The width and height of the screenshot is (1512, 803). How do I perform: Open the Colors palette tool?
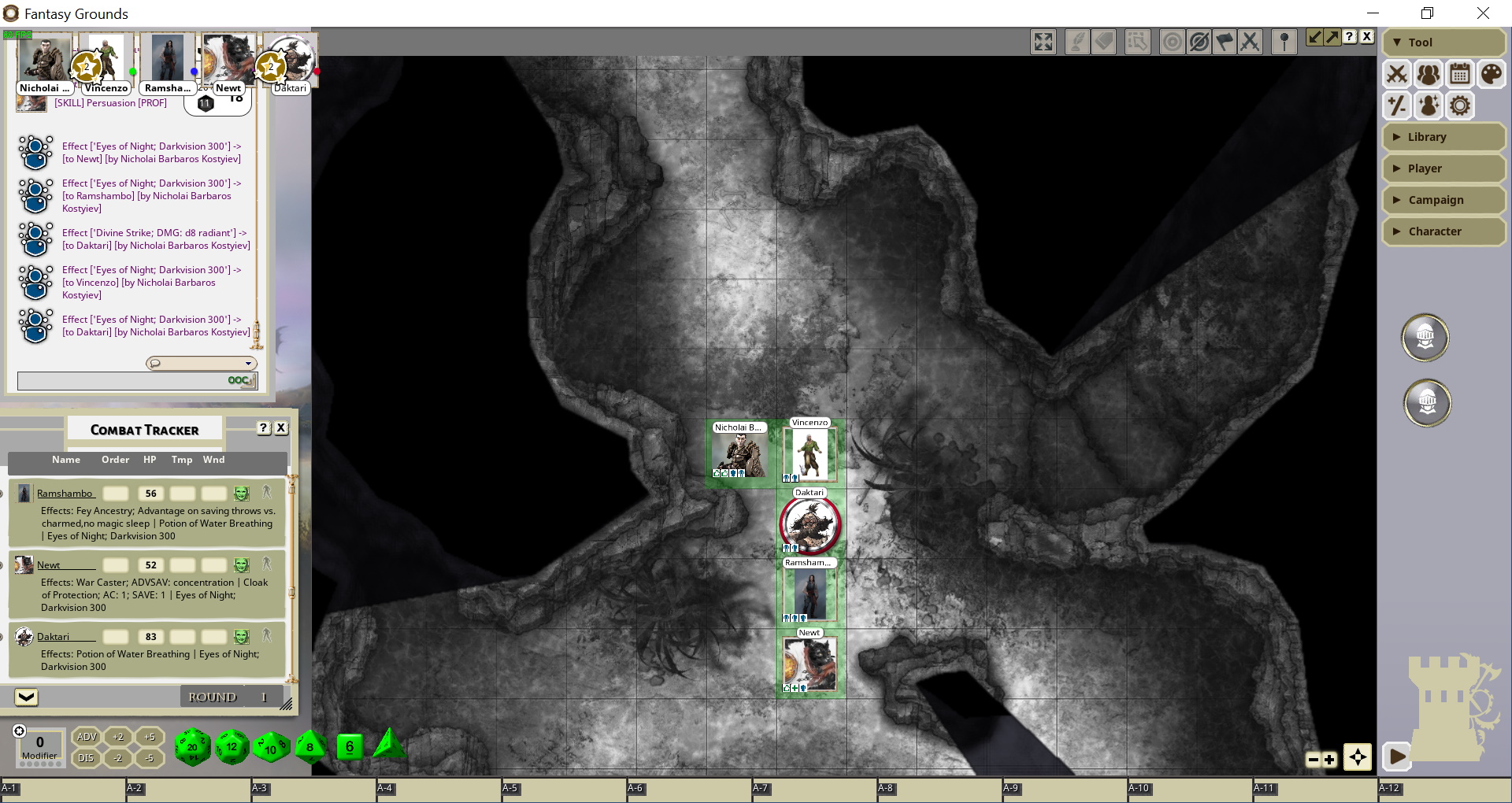1492,75
